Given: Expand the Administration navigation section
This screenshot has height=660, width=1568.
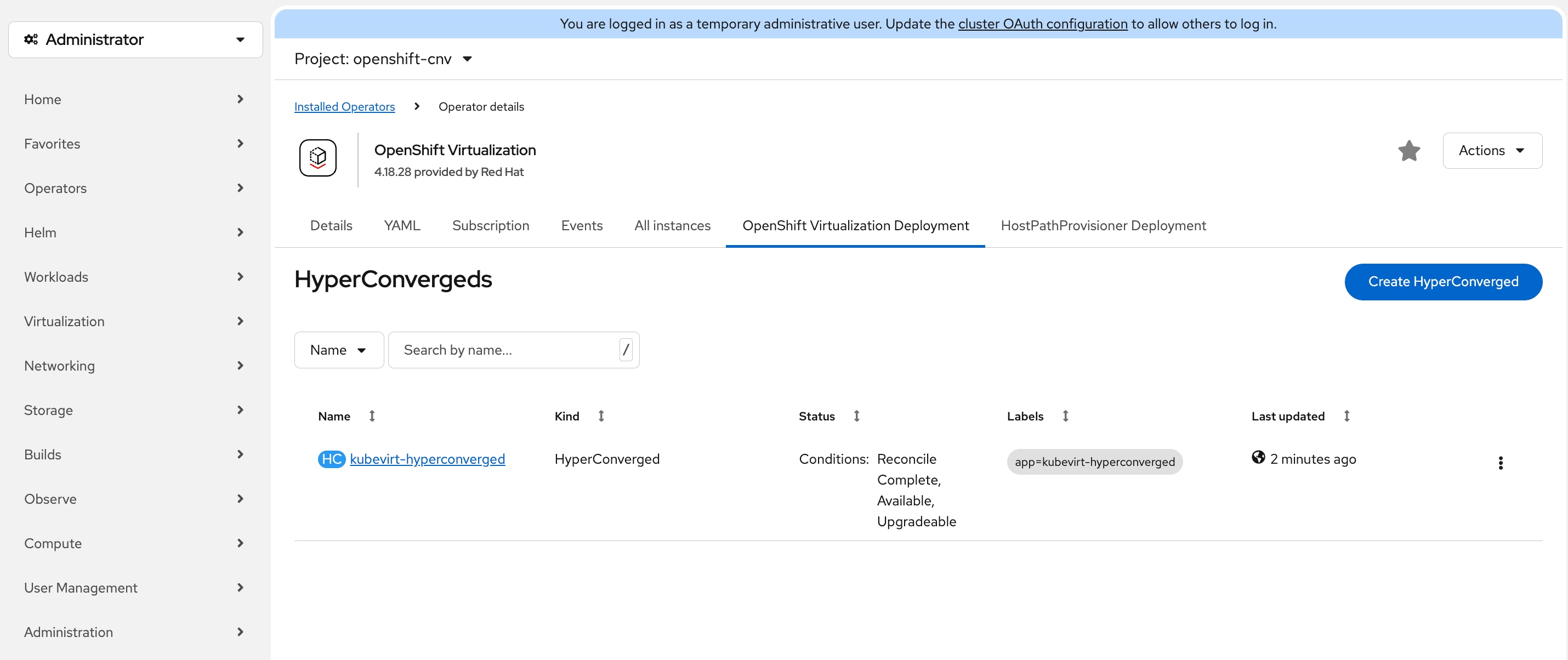Looking at the screenshot, I should (134, 633).
